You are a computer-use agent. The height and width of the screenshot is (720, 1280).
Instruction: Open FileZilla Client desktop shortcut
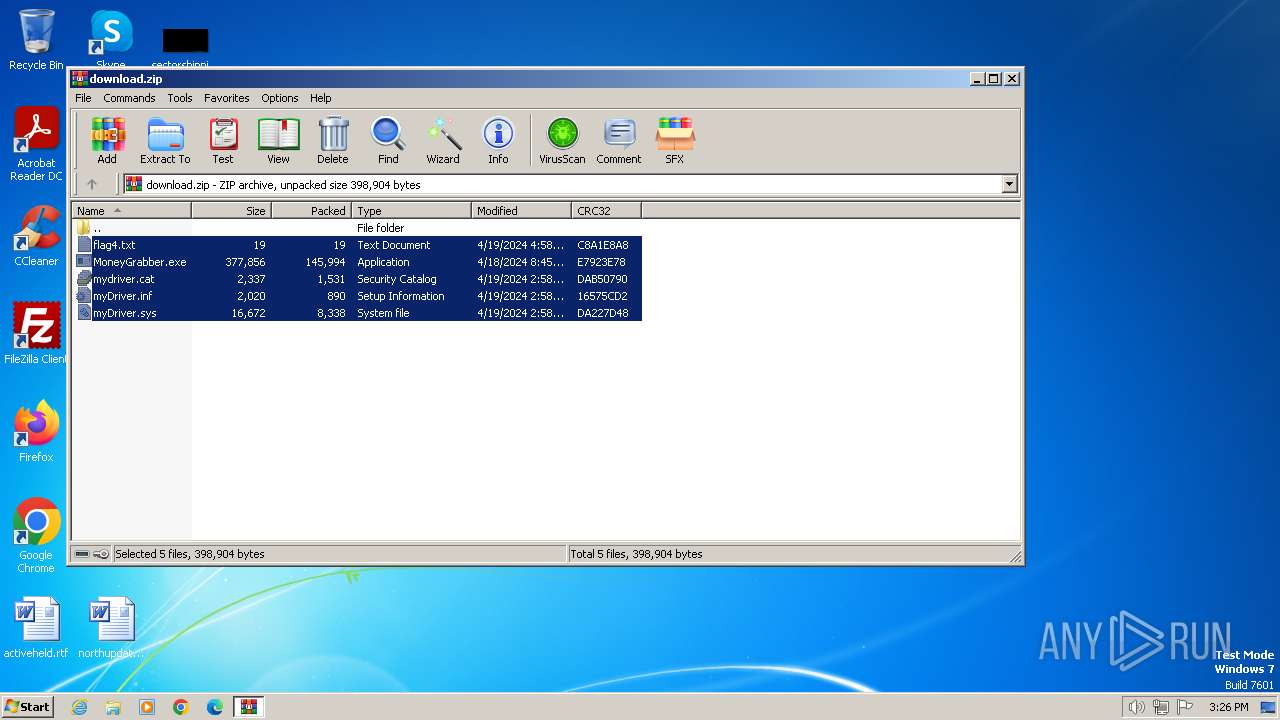coord(36,334)
